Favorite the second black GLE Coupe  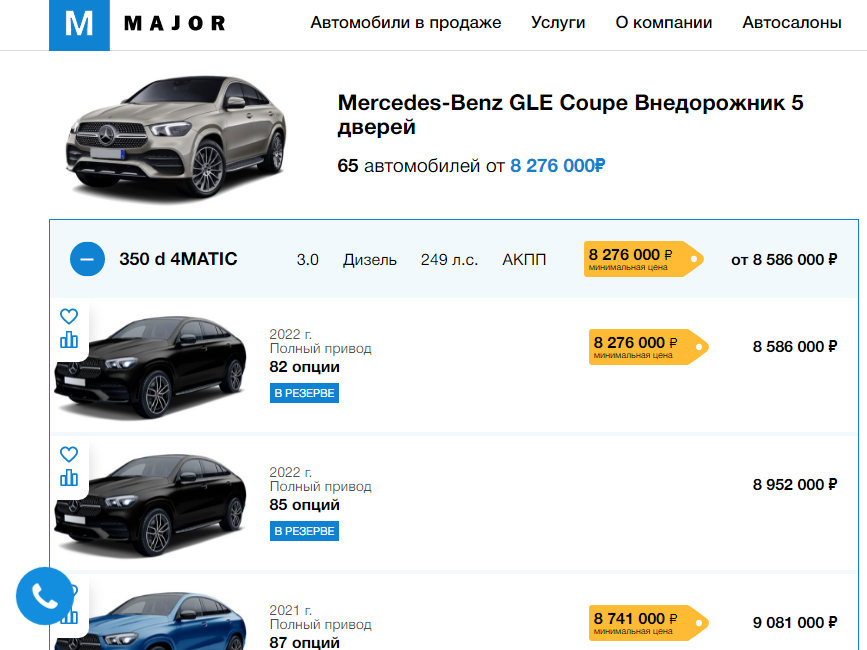pyautogui.click(x=69, y=454)
